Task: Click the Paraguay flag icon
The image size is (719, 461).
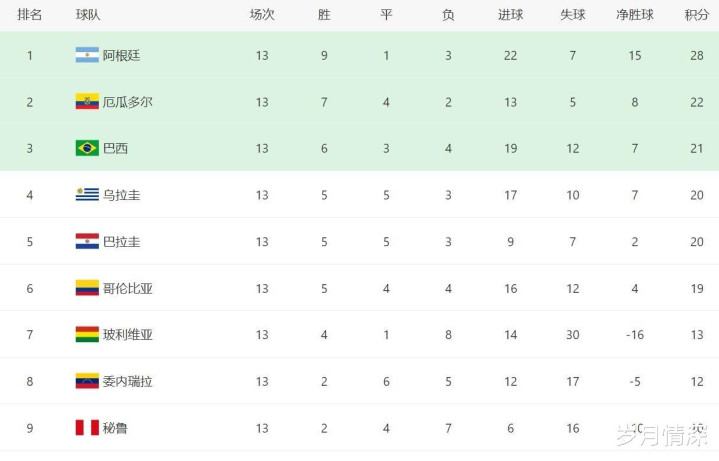Action: tap(87, 241)
